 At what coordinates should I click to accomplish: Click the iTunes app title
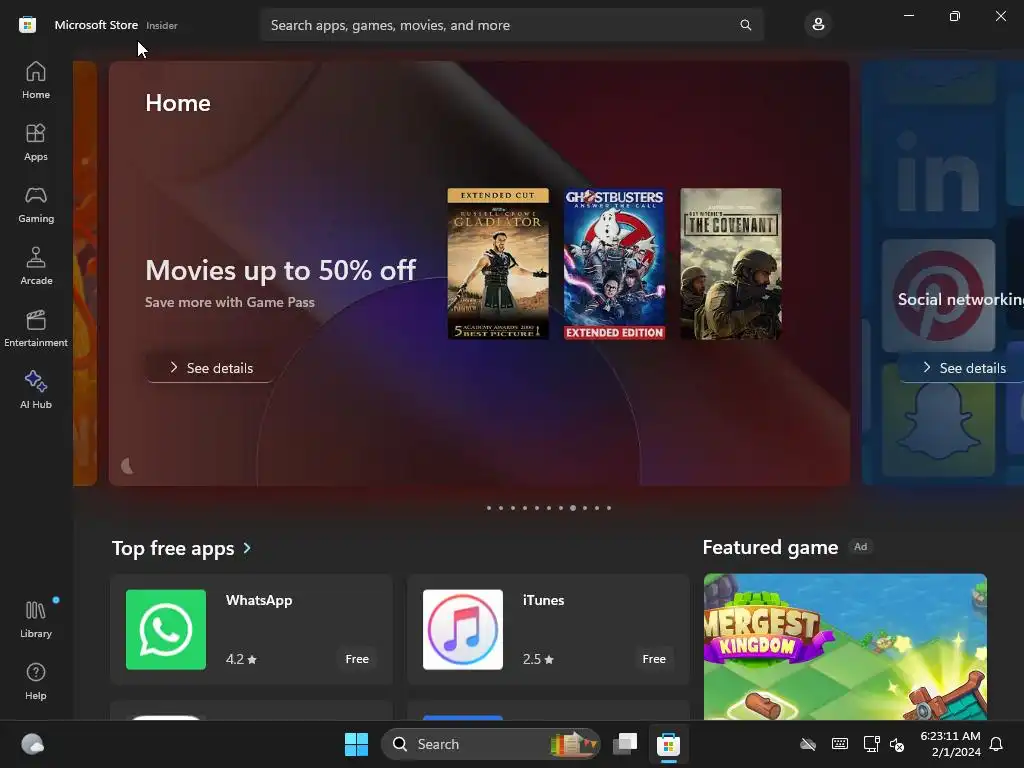(x=543, y=600)
